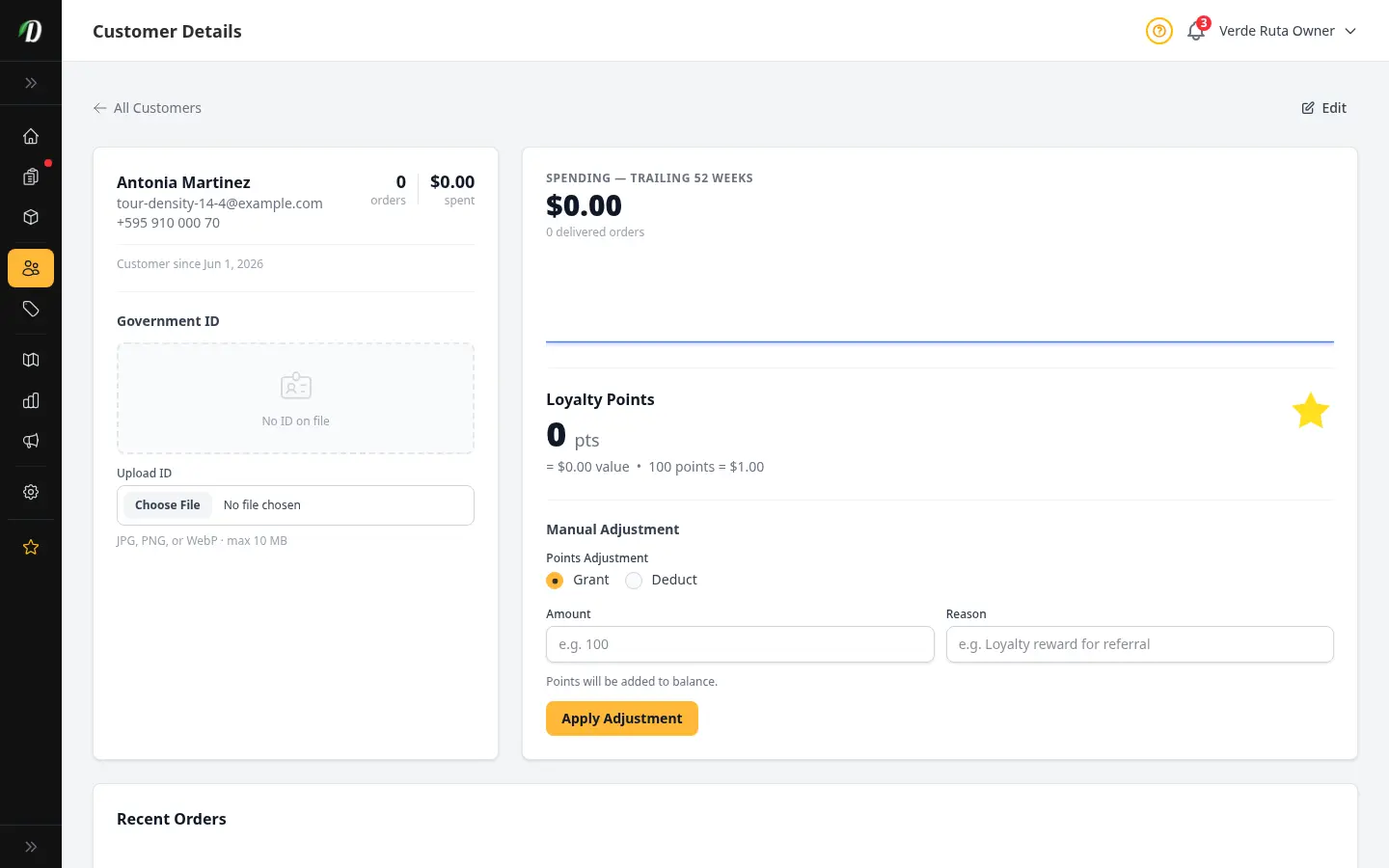Open the settings gear icon in the sidebar
The width and height of the screenshot is (1389, 868).
(x=31, y=492)
